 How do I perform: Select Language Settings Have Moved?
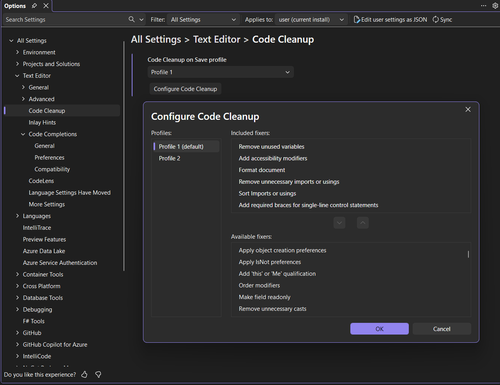tap(70, 193)
